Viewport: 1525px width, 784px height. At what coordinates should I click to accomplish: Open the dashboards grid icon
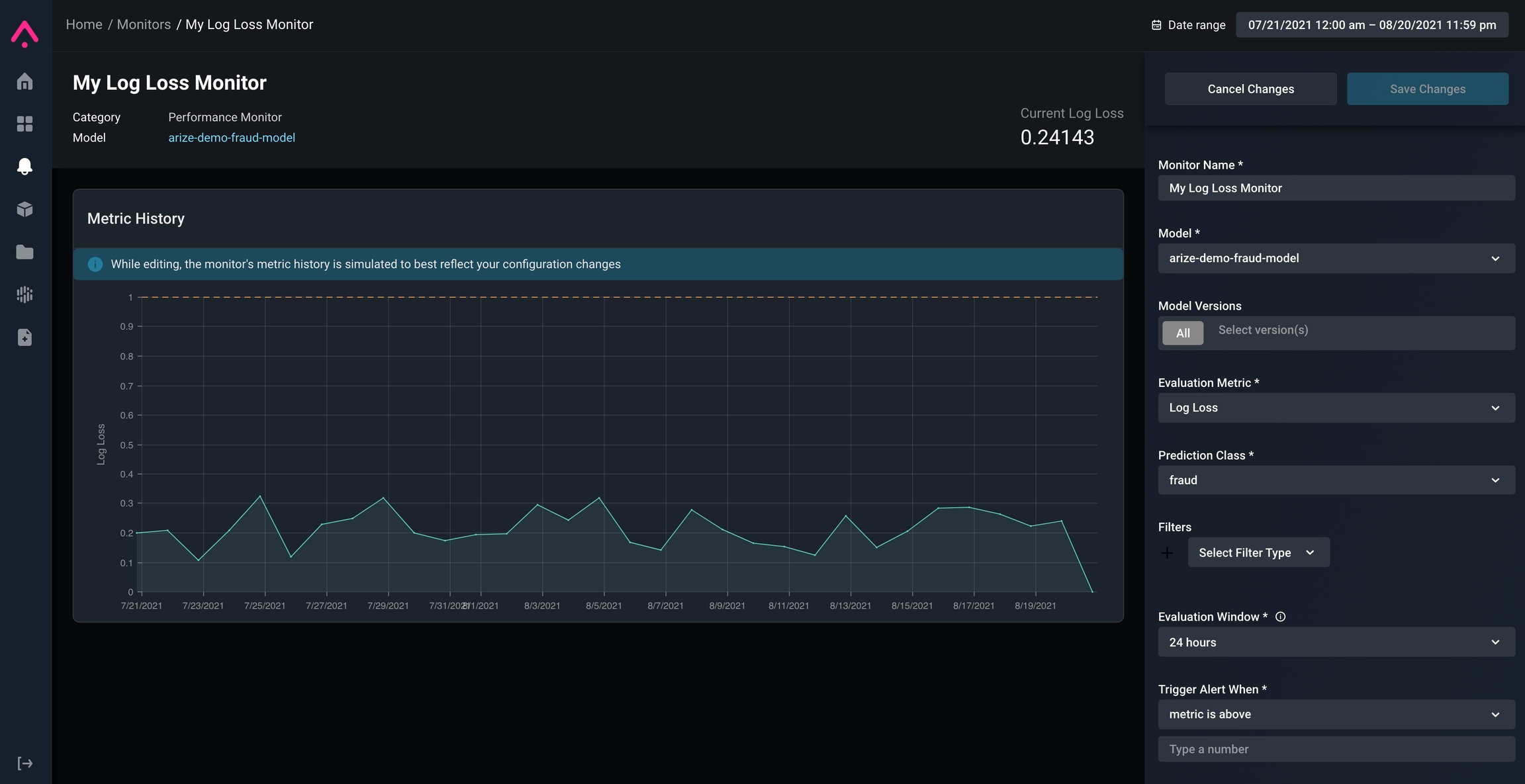(25, 124)
